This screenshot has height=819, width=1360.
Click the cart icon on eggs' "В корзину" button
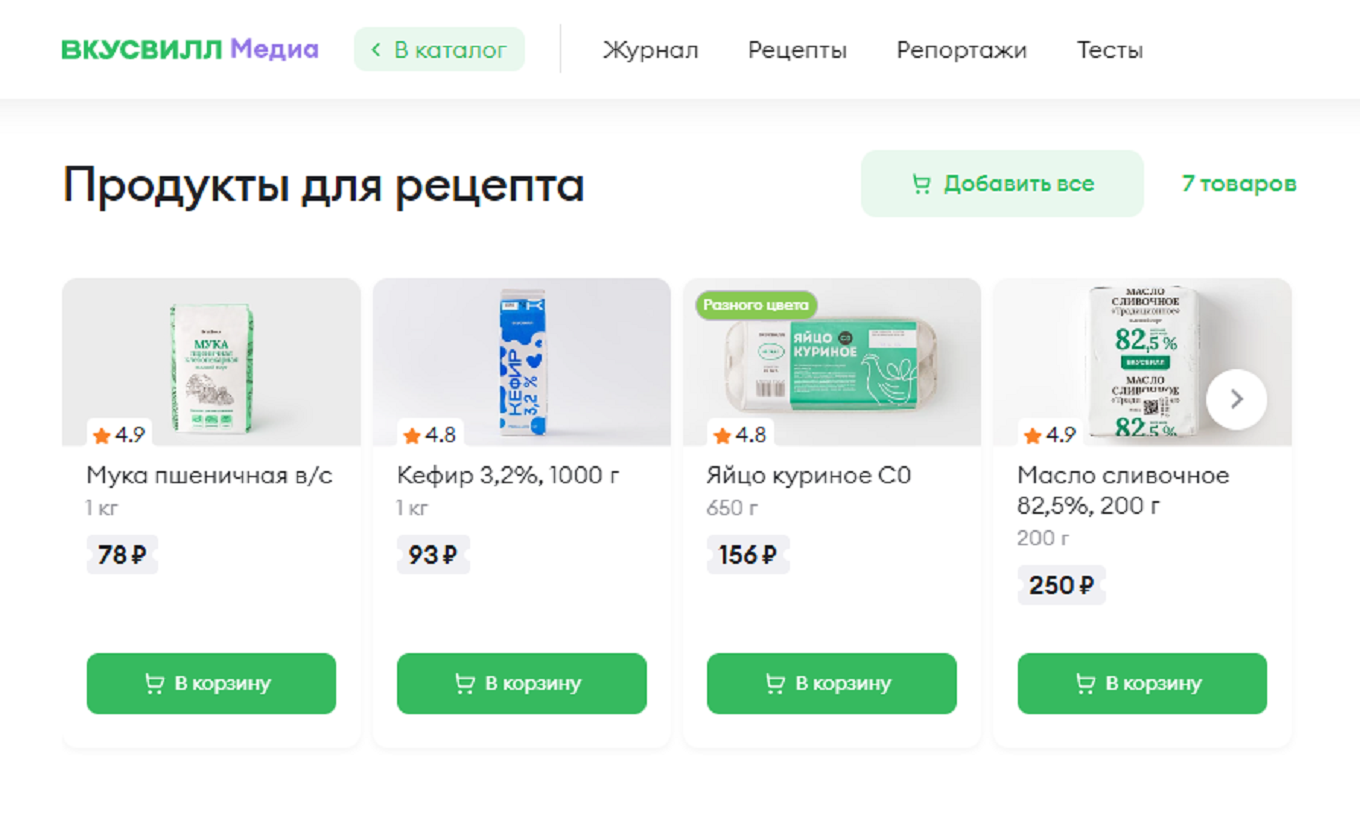pyautogui.click(x=774, y=683)
